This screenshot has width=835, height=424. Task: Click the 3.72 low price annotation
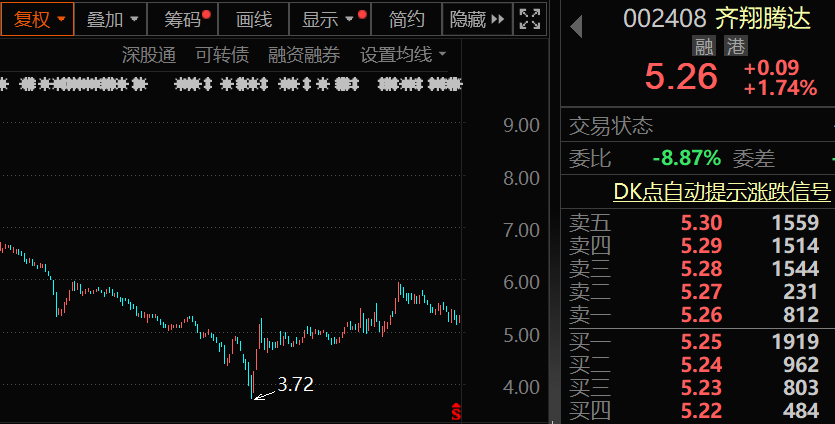[295, 384]
